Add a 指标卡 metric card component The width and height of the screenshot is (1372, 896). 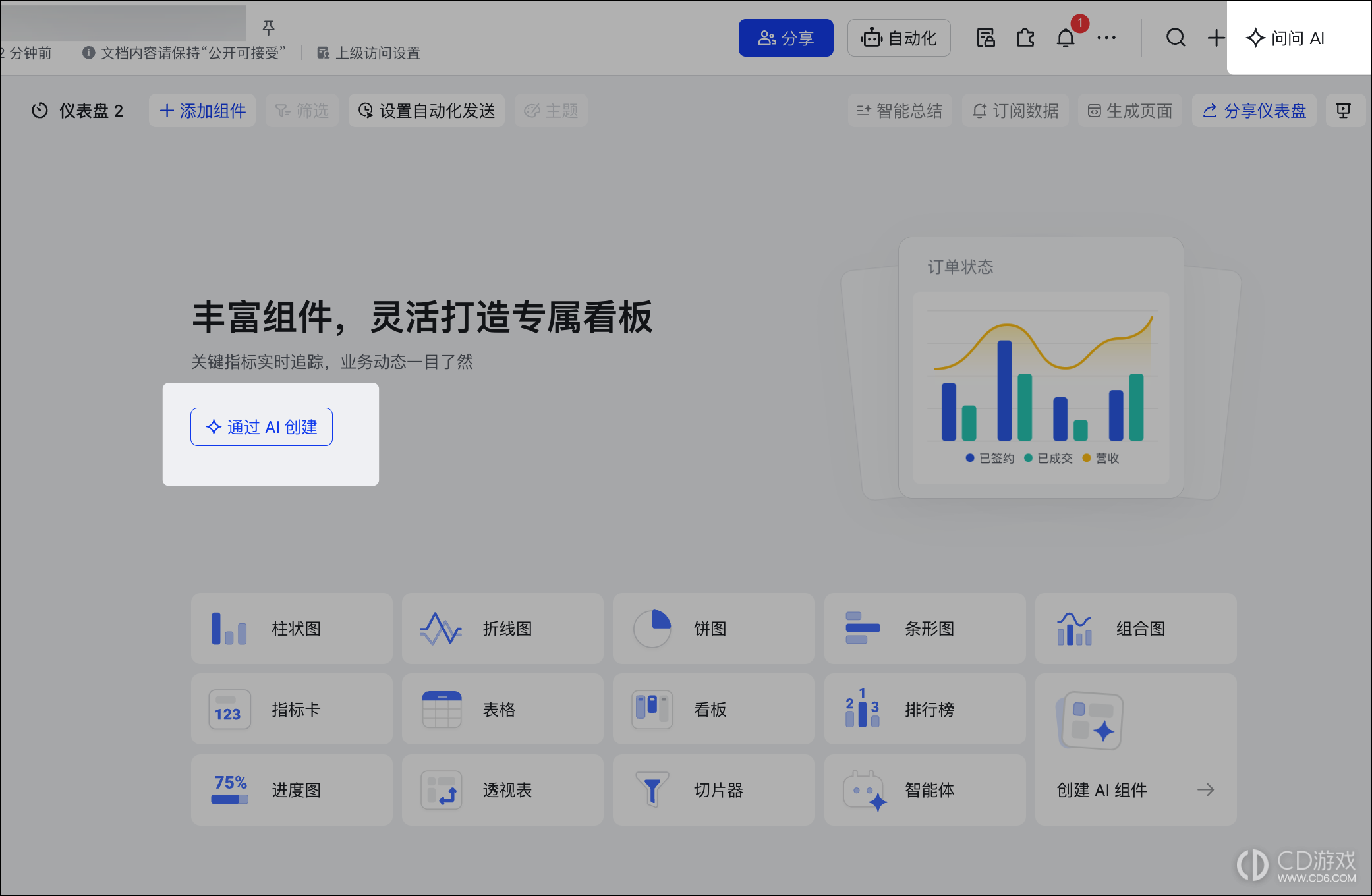tap(292, 710)
